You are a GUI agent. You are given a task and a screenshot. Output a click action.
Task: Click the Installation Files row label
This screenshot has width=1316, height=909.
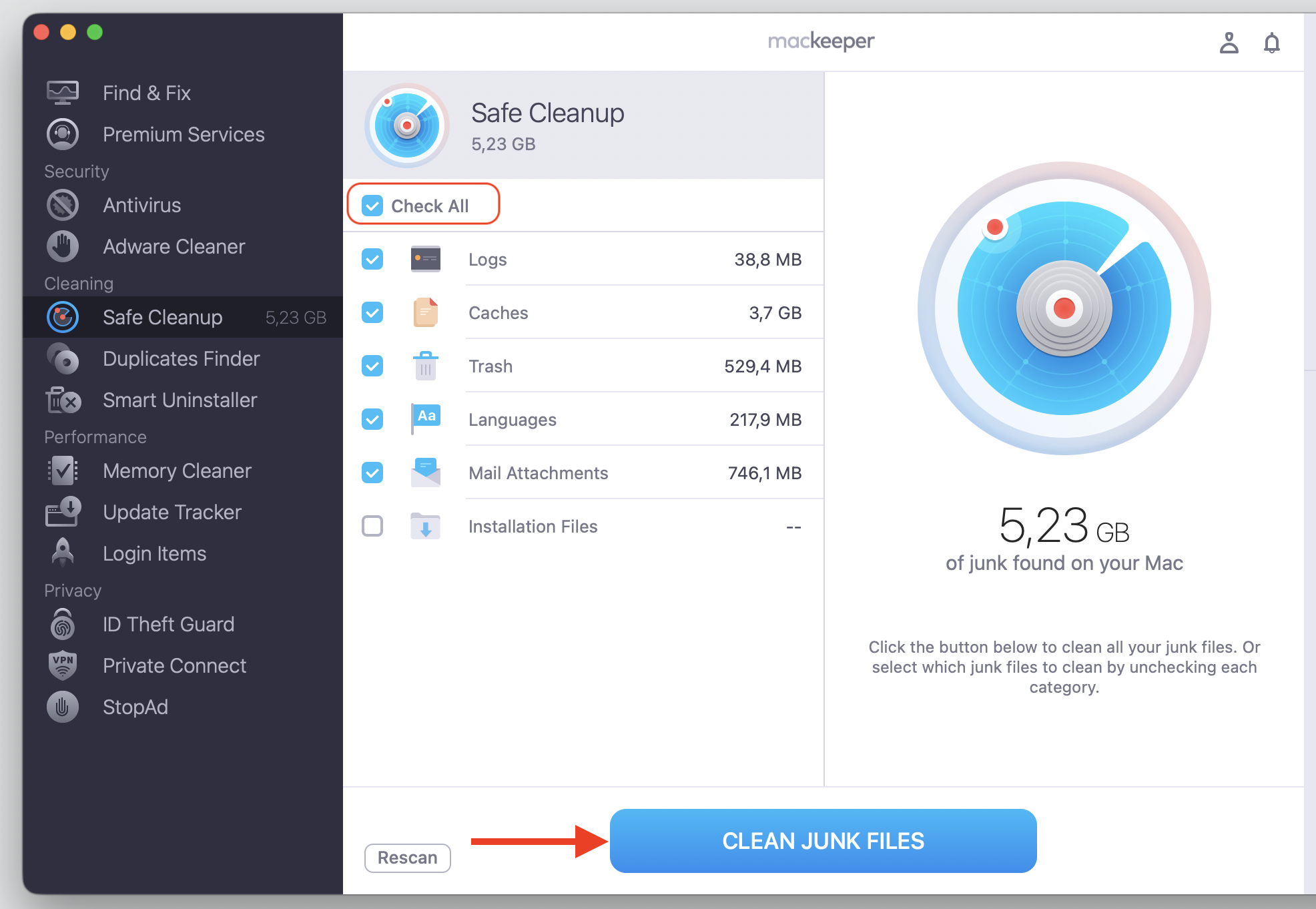tap(533, 526)
